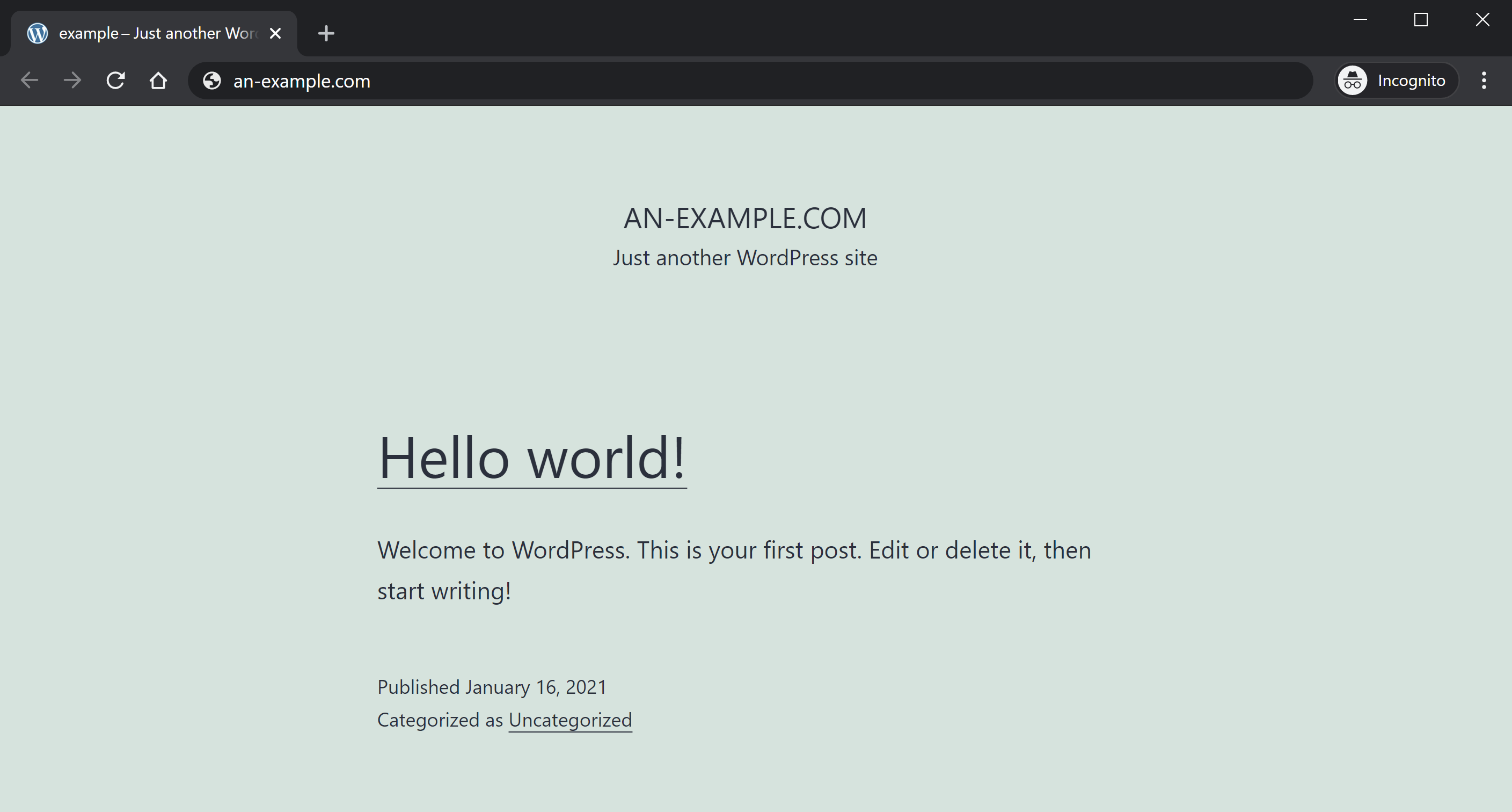1512x812 pixels.
Task: Open the Uncategorized category link
Action: click(570, 720)
